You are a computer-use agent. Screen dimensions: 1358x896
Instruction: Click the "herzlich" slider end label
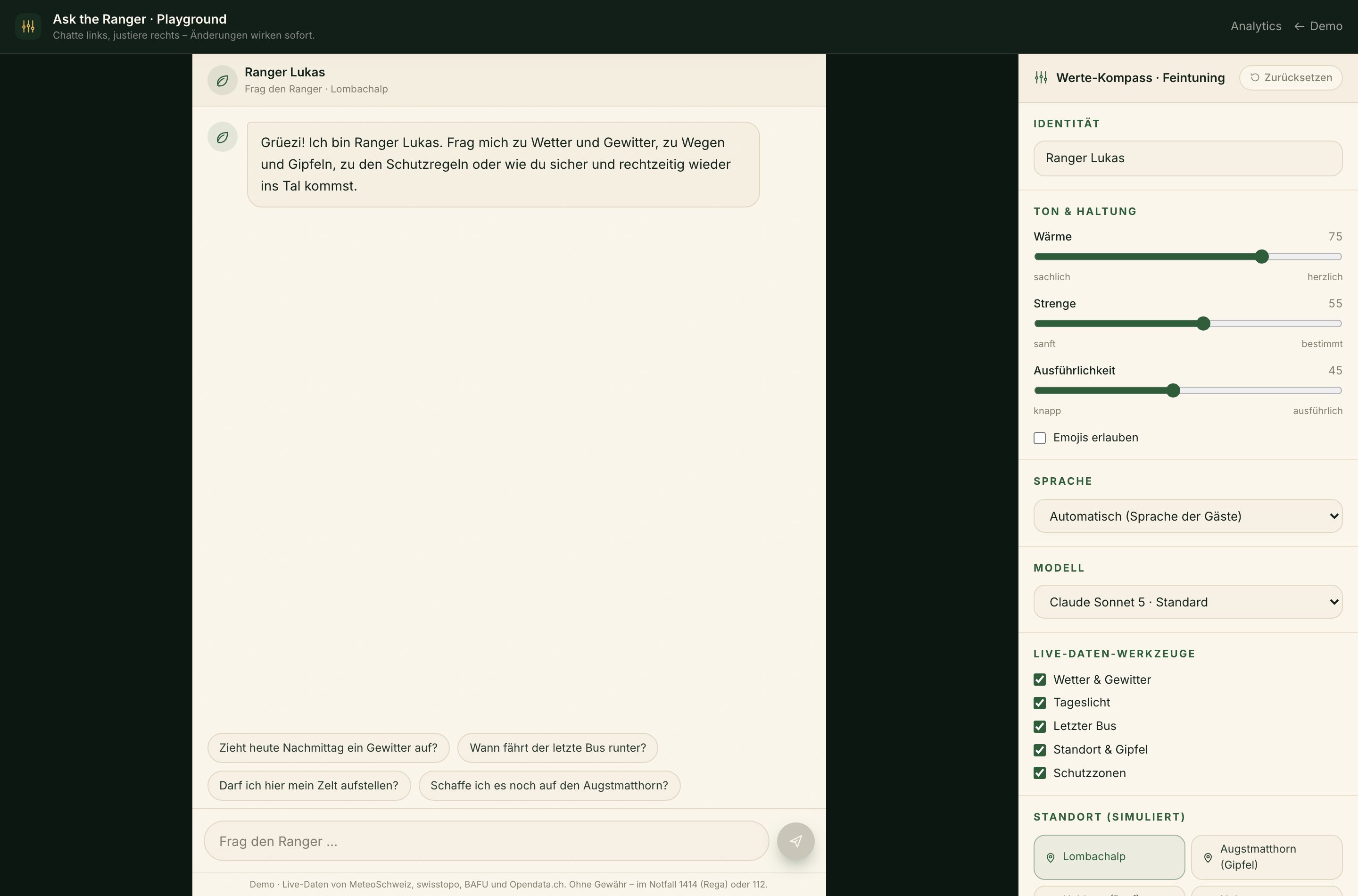click(x=1325, y=276)
